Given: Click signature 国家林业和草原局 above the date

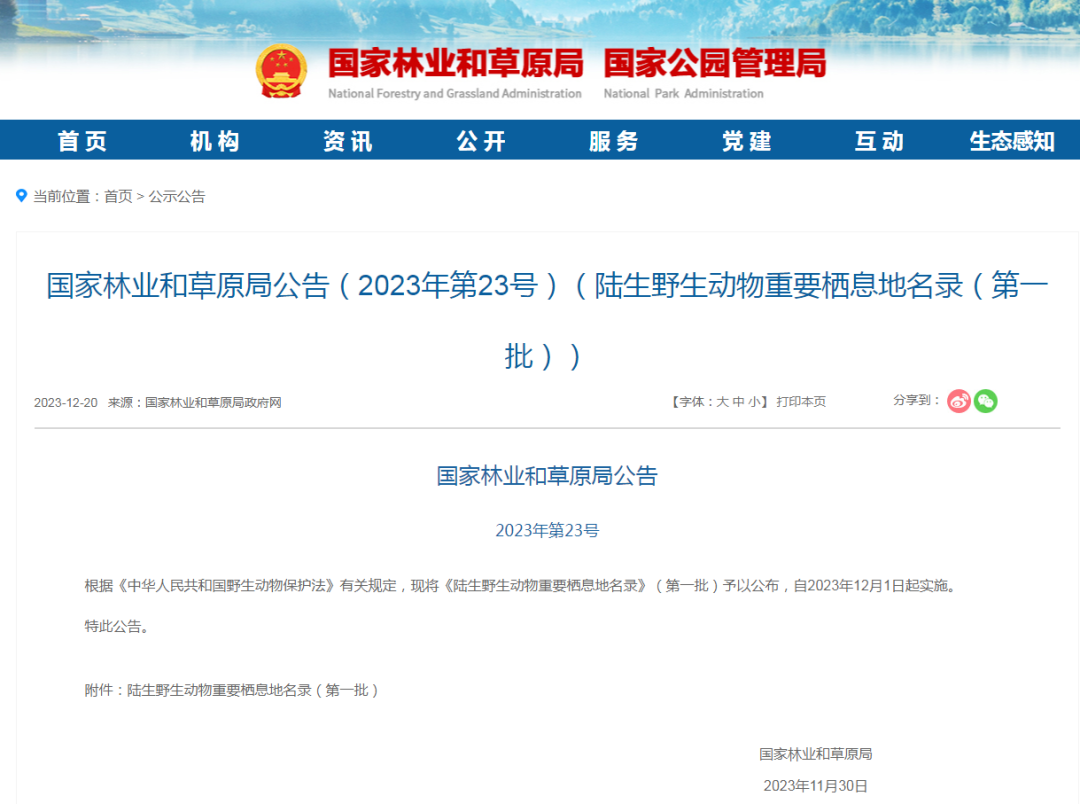Looking at the screenshot, I should coord(816,754).
